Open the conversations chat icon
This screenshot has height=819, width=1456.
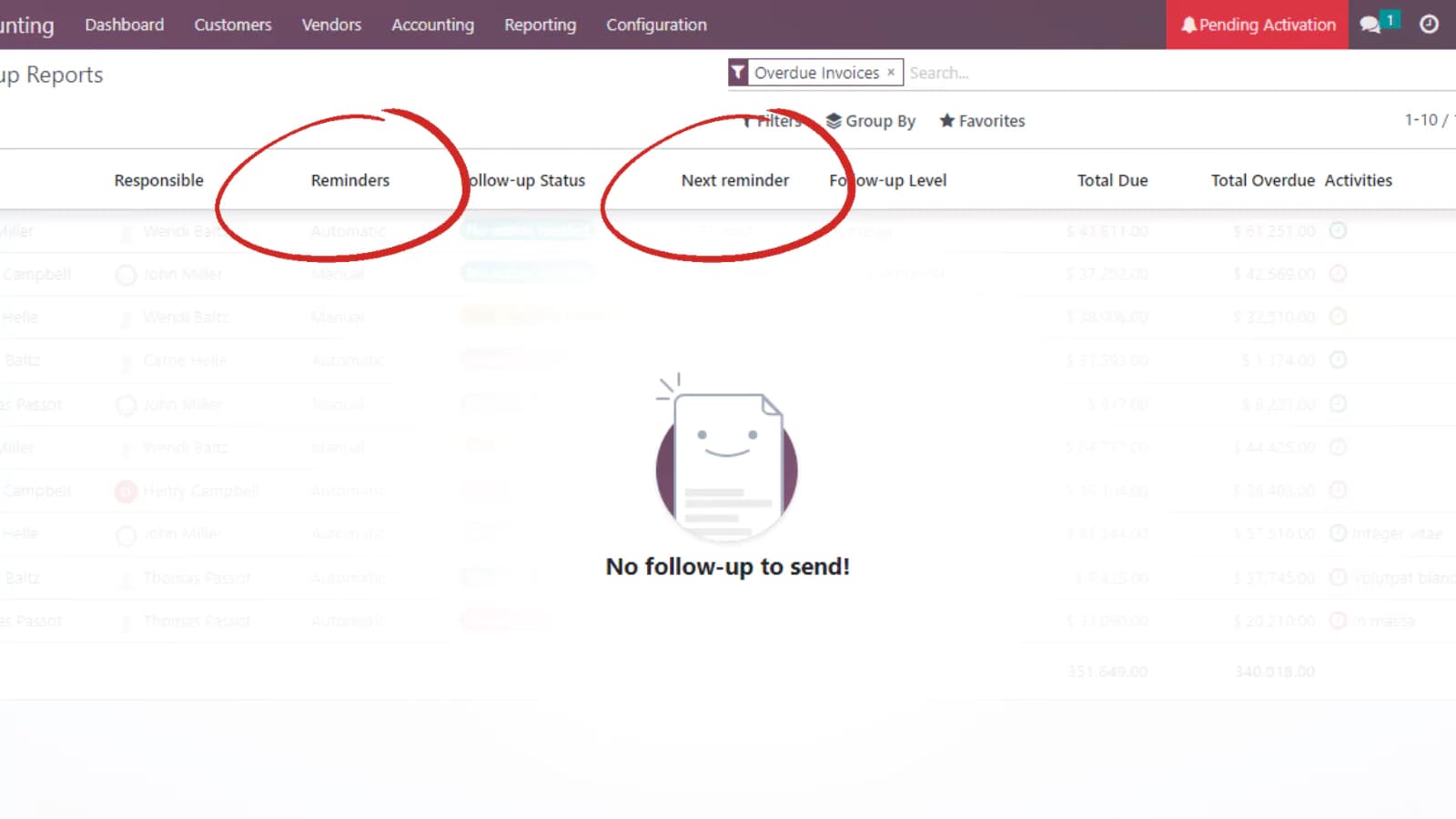[1370, 25]
